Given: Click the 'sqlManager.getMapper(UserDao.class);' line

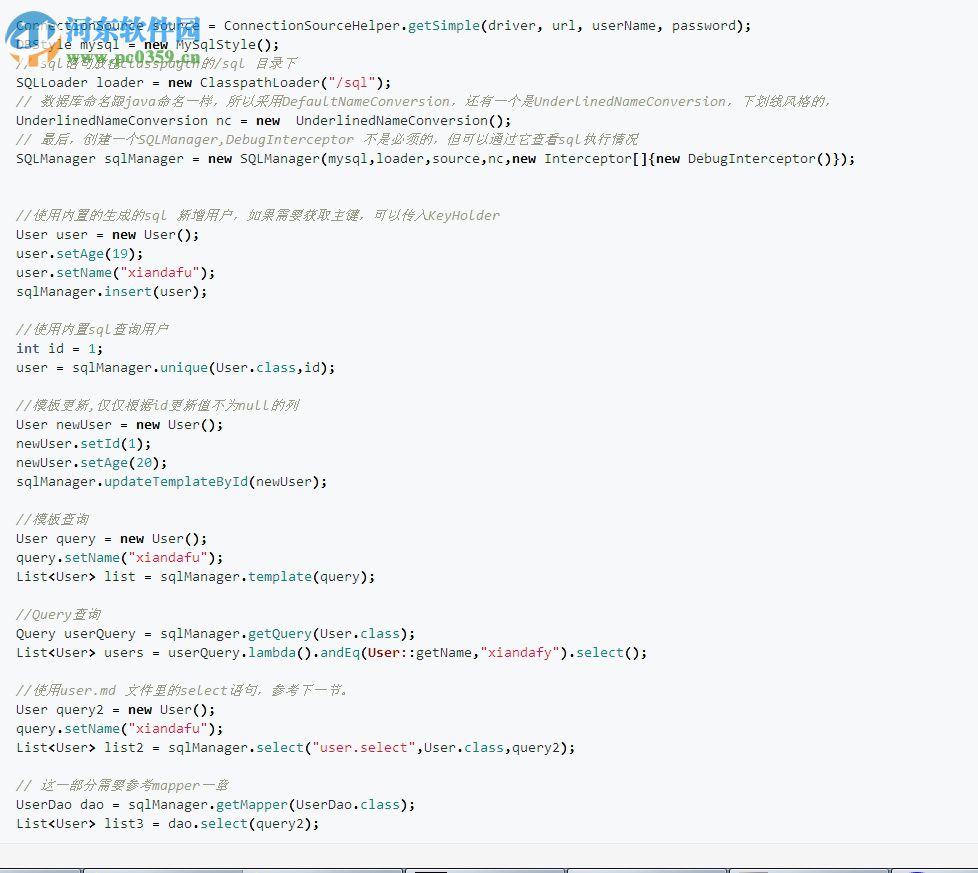Looking at the screenshot, I should click(x=216, y=805).
